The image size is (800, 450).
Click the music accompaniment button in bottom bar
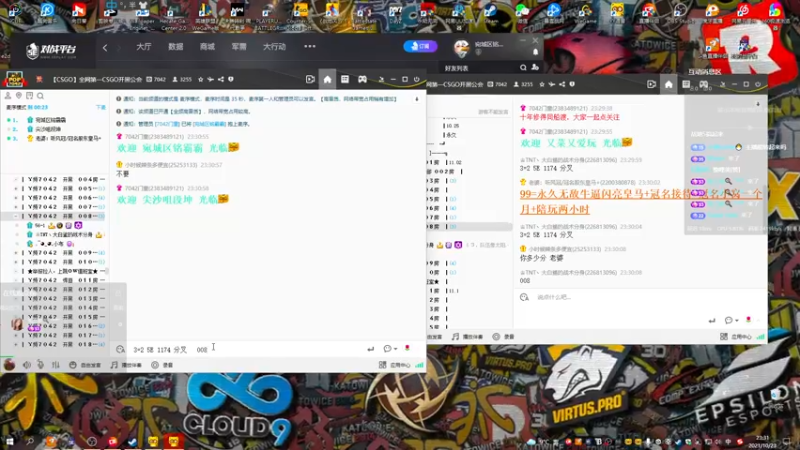tap(127, 365)
